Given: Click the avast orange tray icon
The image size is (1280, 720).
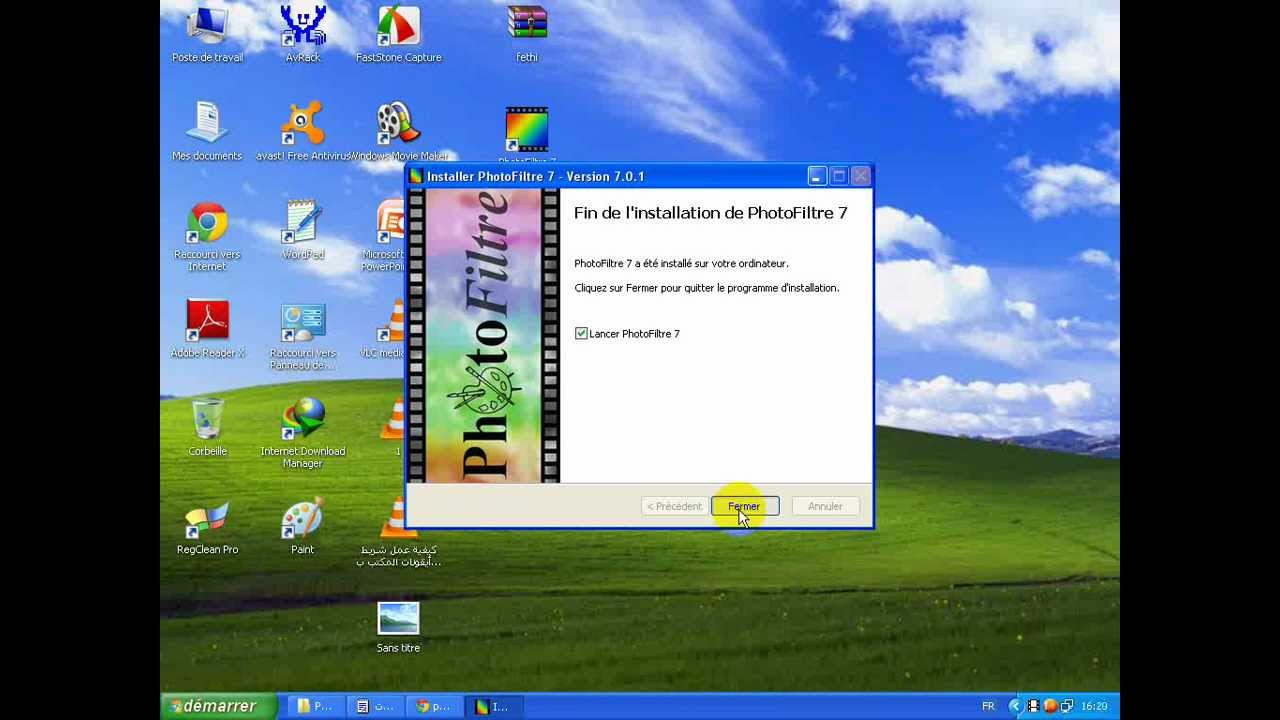Looking at the screenshot, I should [1050, 706].
